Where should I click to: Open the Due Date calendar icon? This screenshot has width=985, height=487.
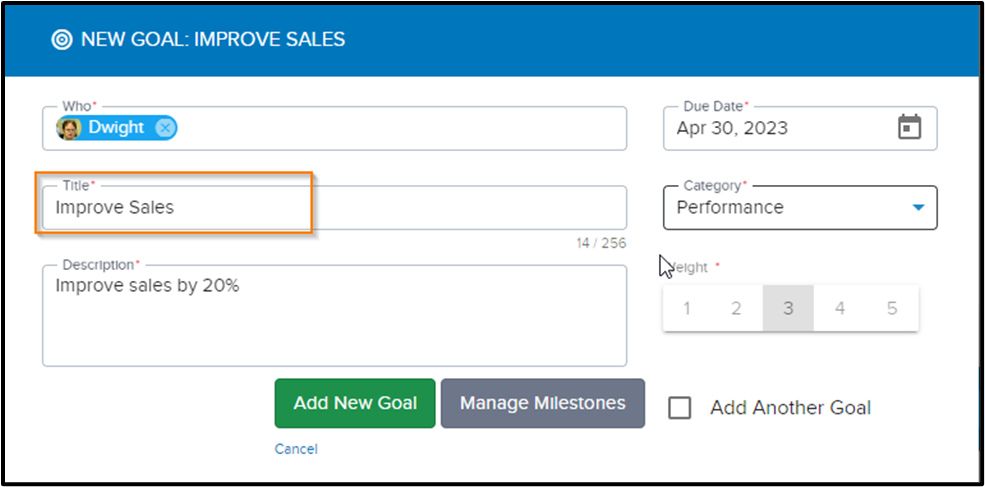(x=909, y=128)
